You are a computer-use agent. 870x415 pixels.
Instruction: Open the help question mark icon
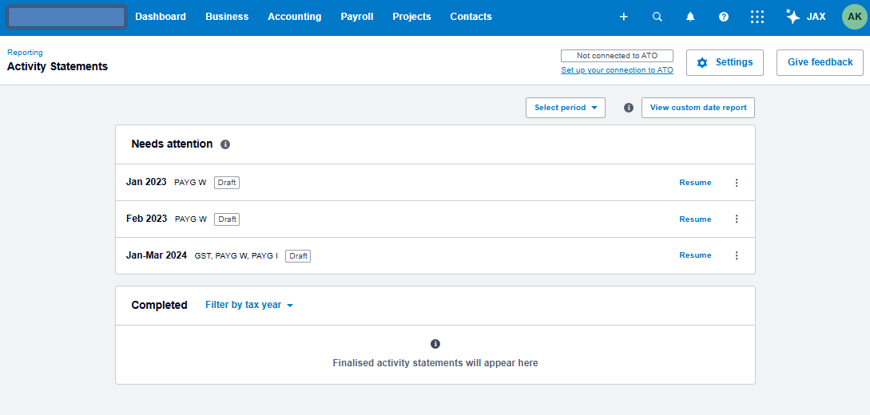pyautogui.click(x=724, y=17)
